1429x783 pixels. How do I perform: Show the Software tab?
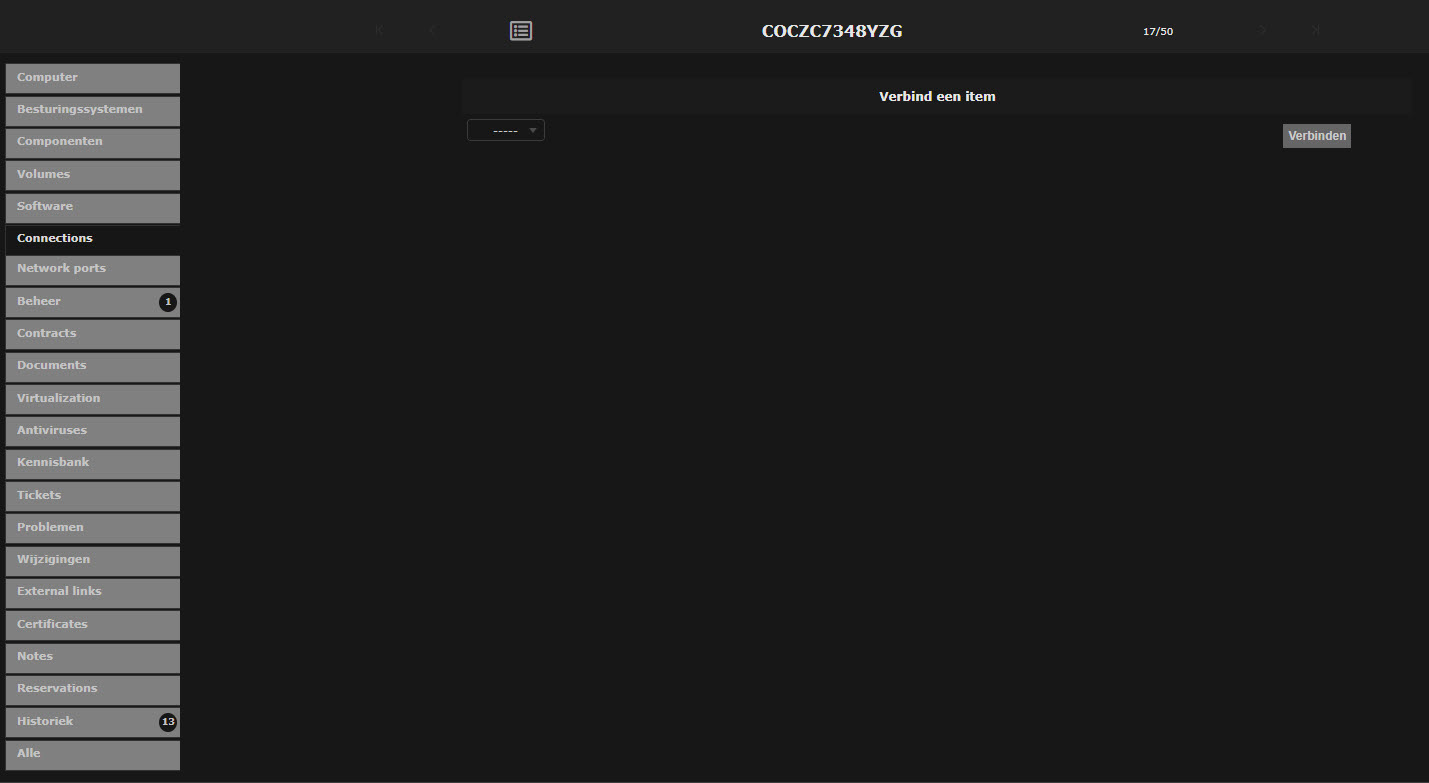93,207
